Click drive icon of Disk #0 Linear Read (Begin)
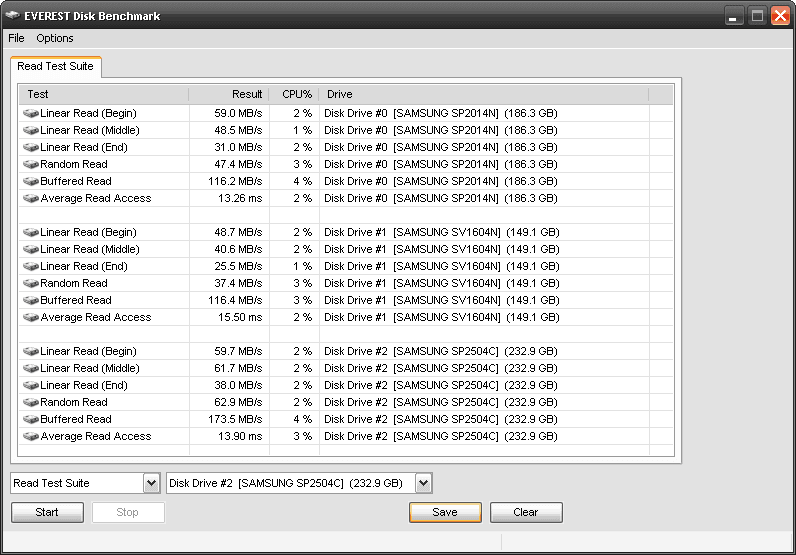 31,113
